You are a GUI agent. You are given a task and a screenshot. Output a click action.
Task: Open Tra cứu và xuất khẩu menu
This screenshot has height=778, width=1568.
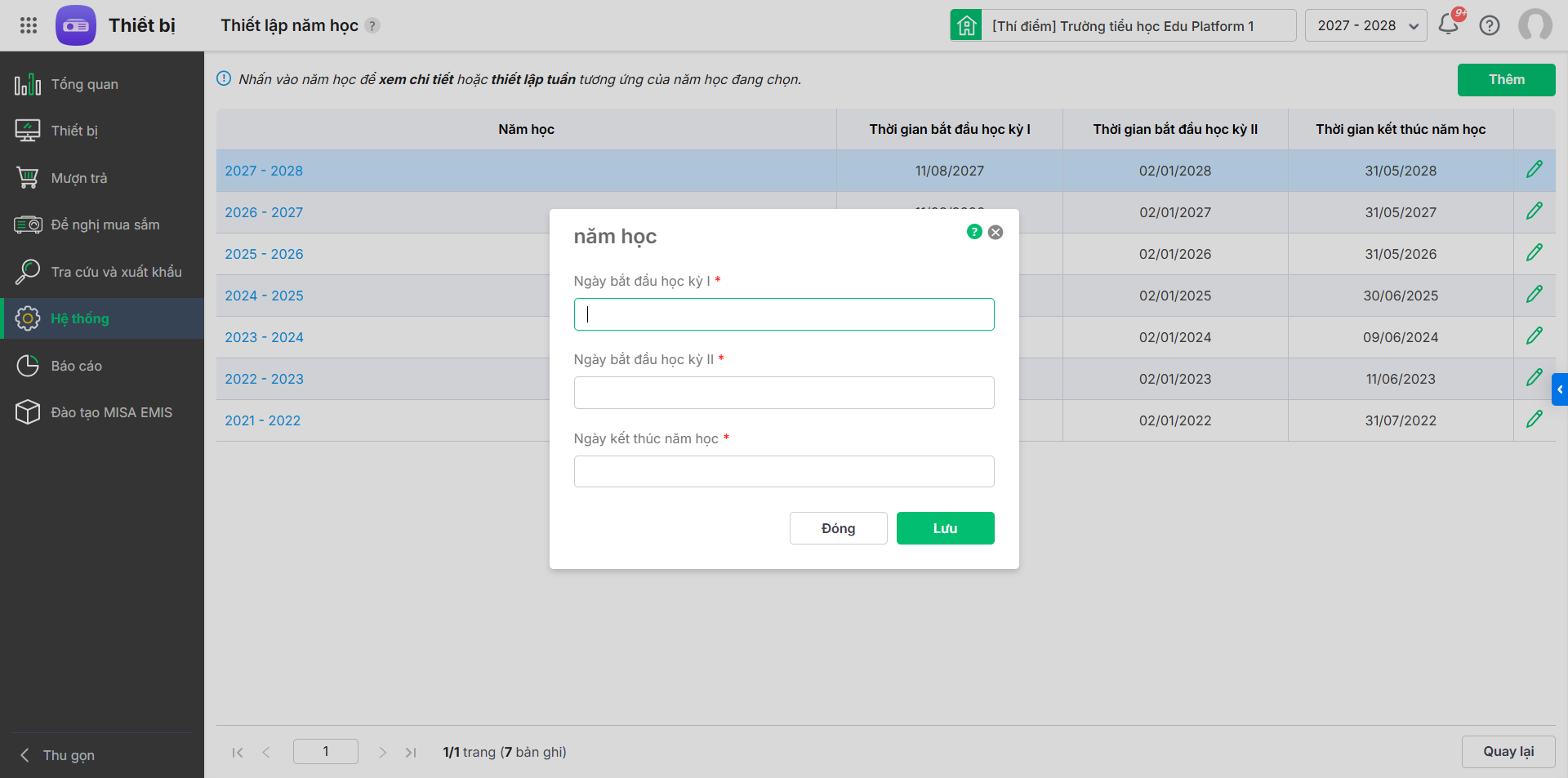click(x=102, y=272)
